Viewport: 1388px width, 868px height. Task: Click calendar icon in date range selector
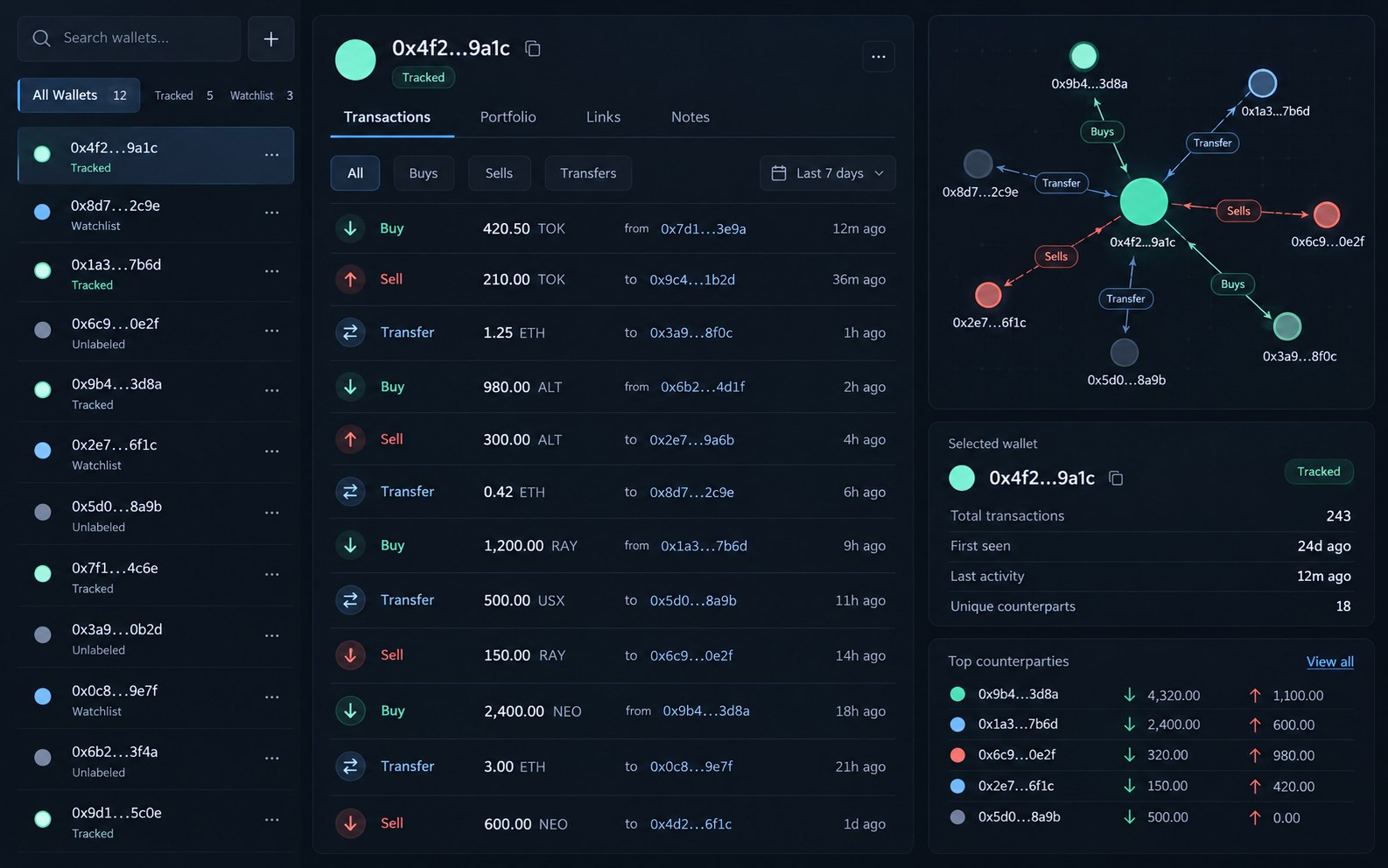[779, 173]
